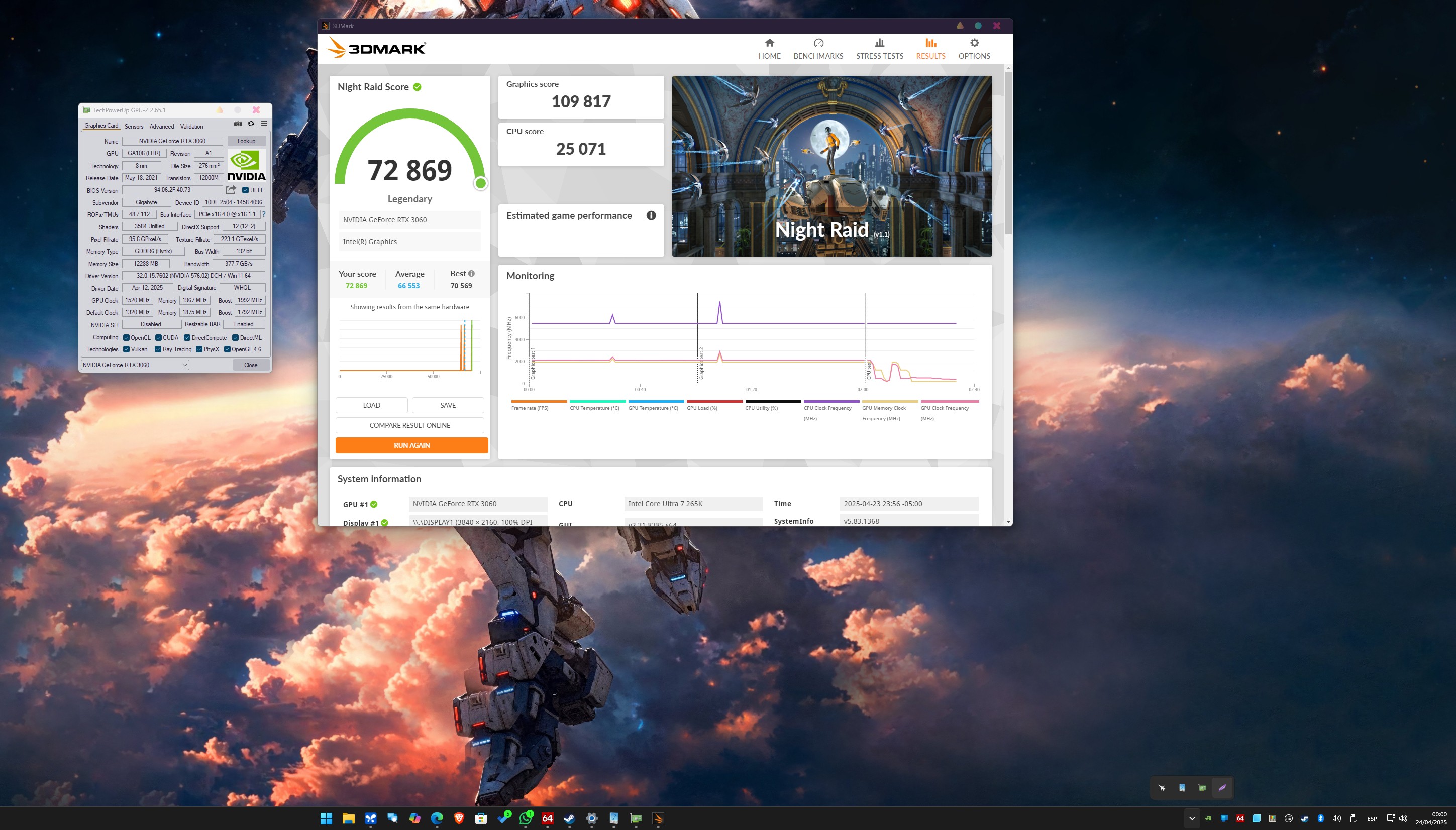Click the Bluetooth tray icon

[1320, 818]
